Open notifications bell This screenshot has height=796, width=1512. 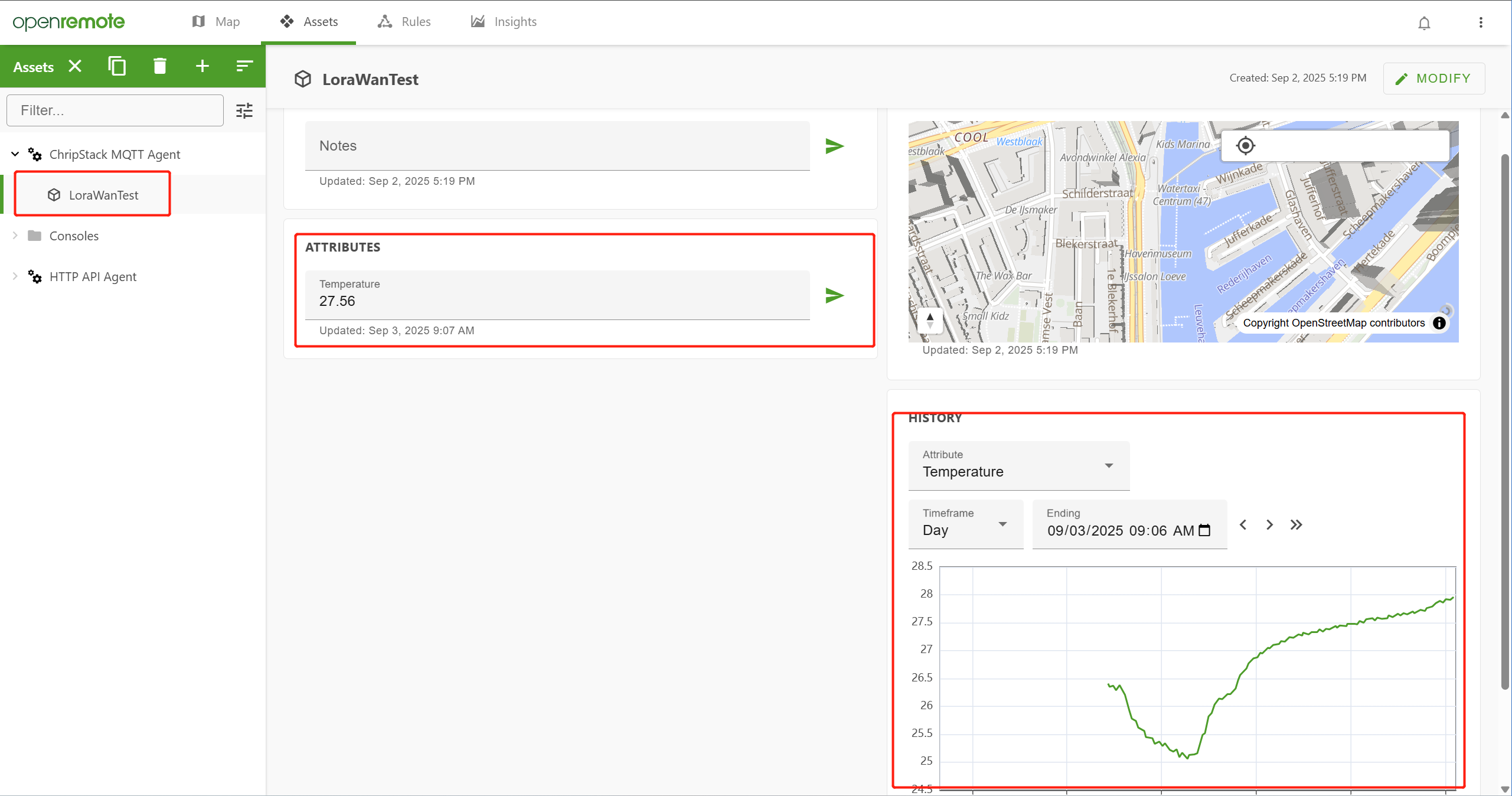(1424, 23)
